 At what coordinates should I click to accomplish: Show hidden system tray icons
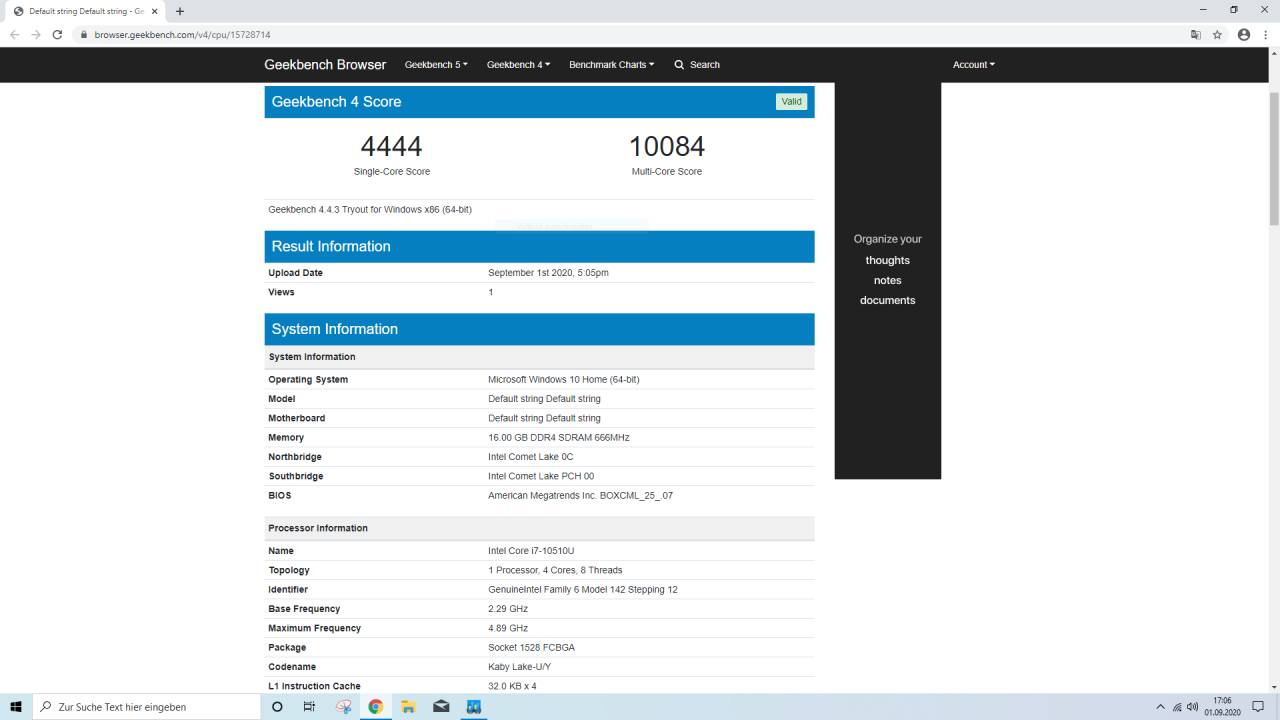pyautogui.click(x=1160, y=707)
